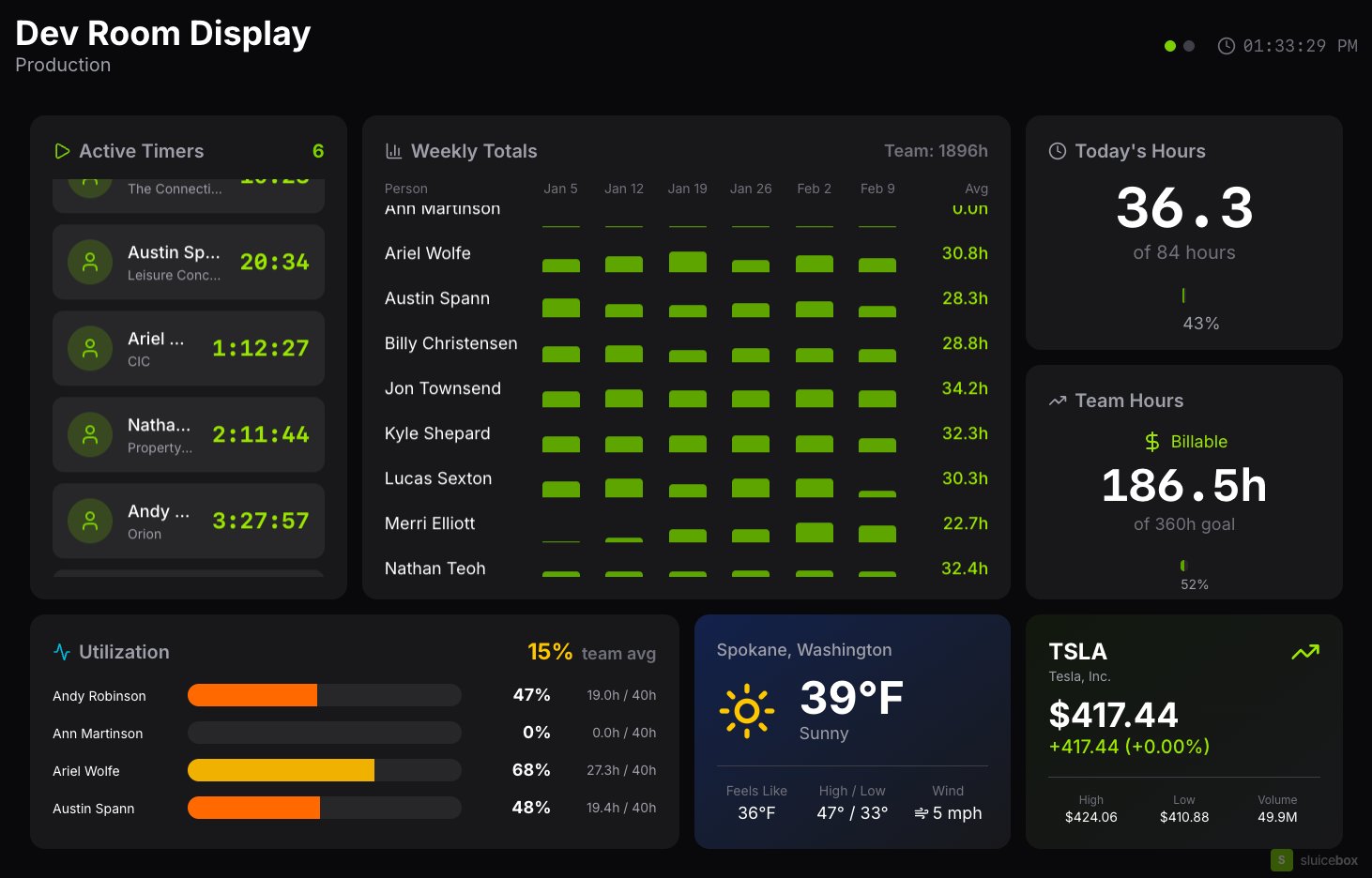Click the Active Timers play icon

(63, 151)
